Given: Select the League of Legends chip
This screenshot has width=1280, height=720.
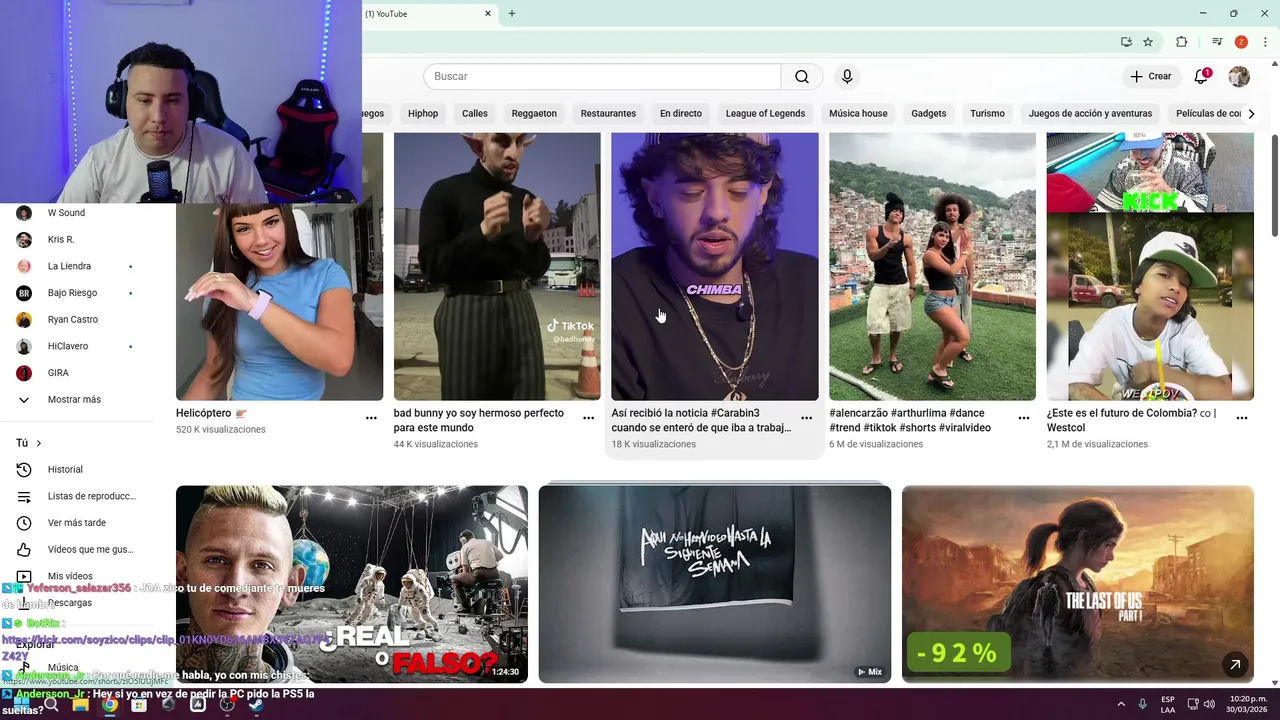Looking at the screenshot, I should (x=765, y=114).
